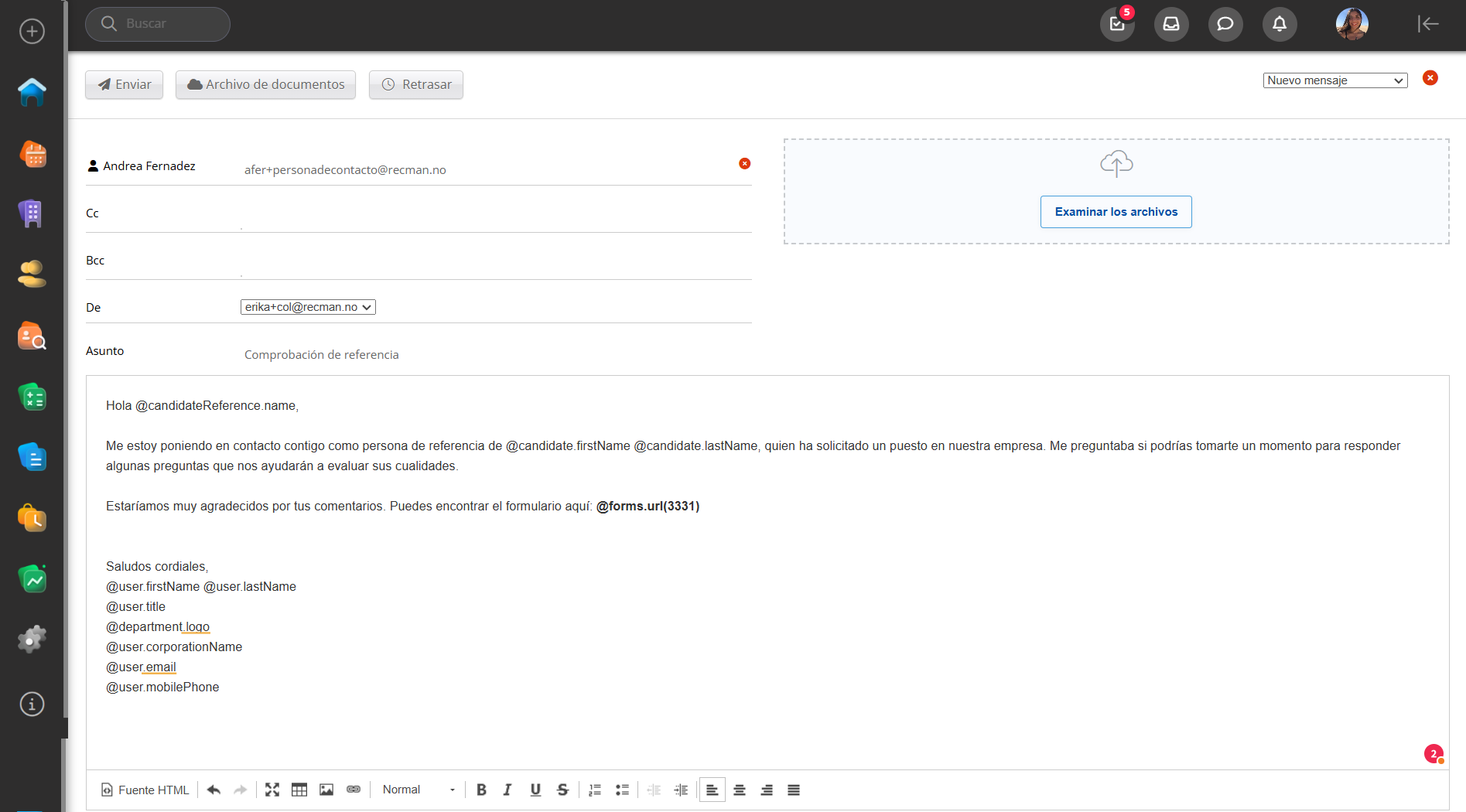Click the Enviar button
Screen dimensions: 1466x812
tap(124, 84)
